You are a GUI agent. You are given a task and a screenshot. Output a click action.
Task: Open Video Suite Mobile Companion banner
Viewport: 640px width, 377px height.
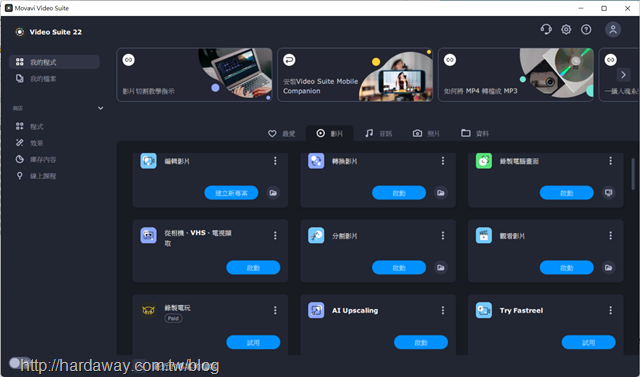coord(355,75)
